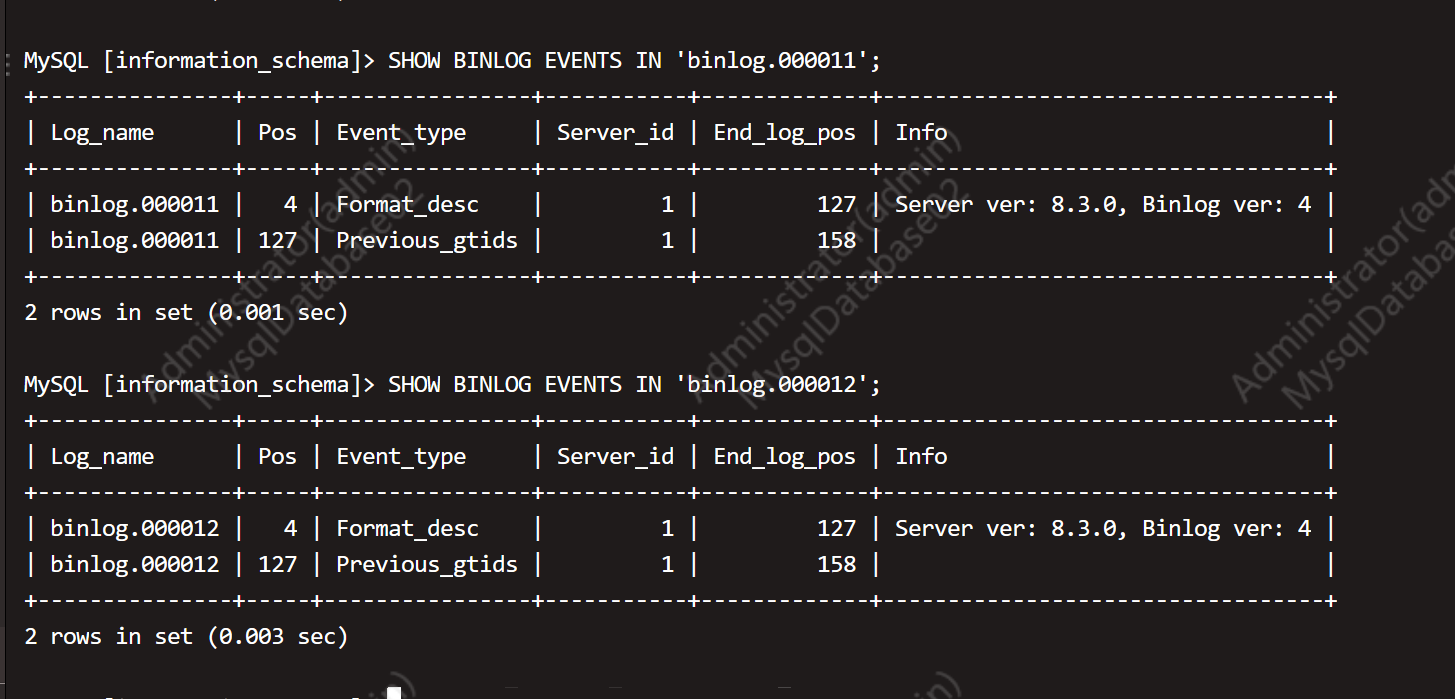The width and height of the screenshot is (1455, 699).
Task: Click the terminal cursor block at the bottom
Action: point(393,692)
